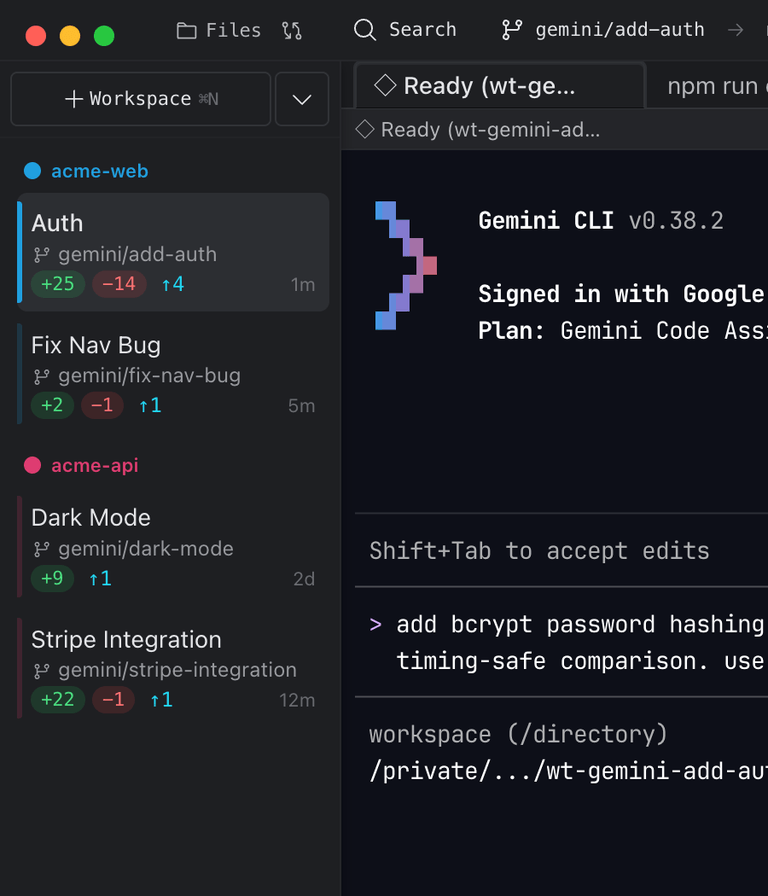Click the /private/.../wt-gemini-add-au path
Image resolution: width=768 pixels, height=896 pixels.
(x=569, y=771)
